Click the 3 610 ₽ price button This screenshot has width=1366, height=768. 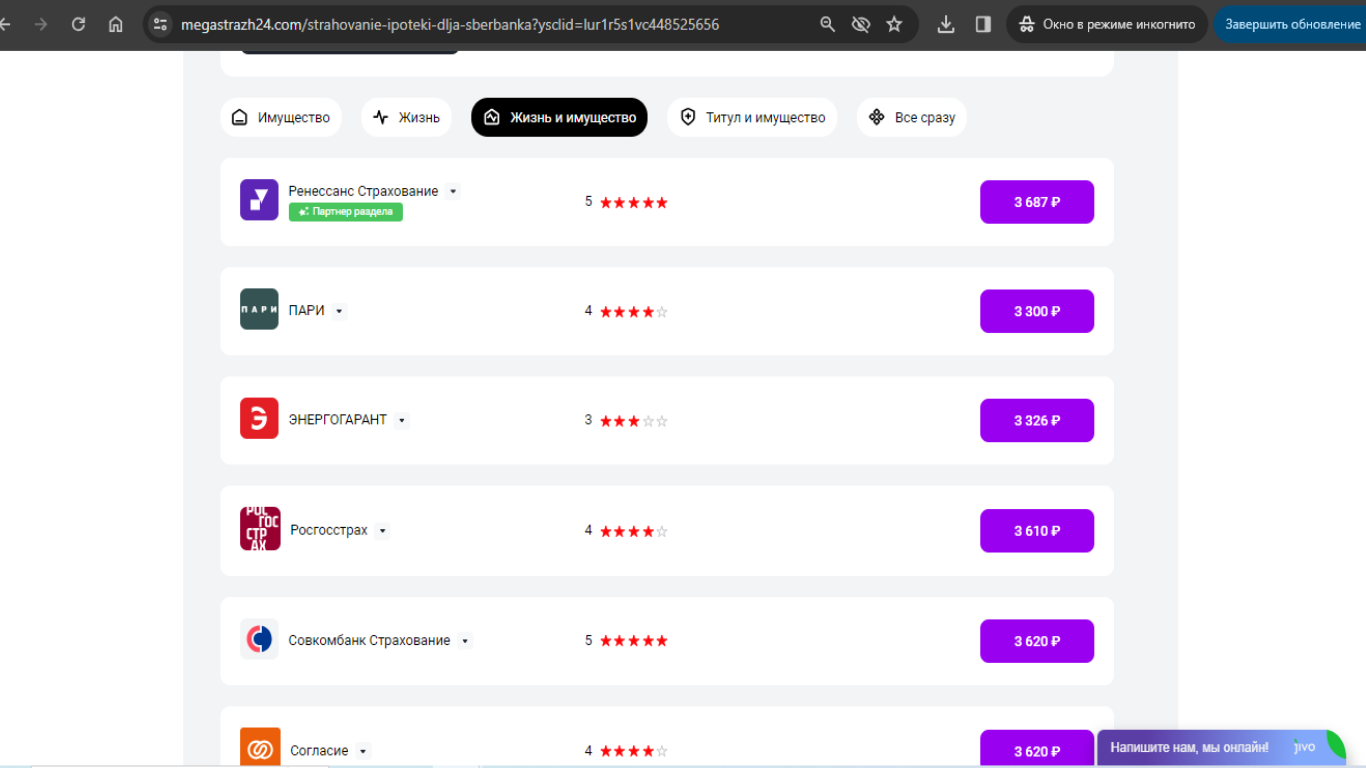[1037, 531]
